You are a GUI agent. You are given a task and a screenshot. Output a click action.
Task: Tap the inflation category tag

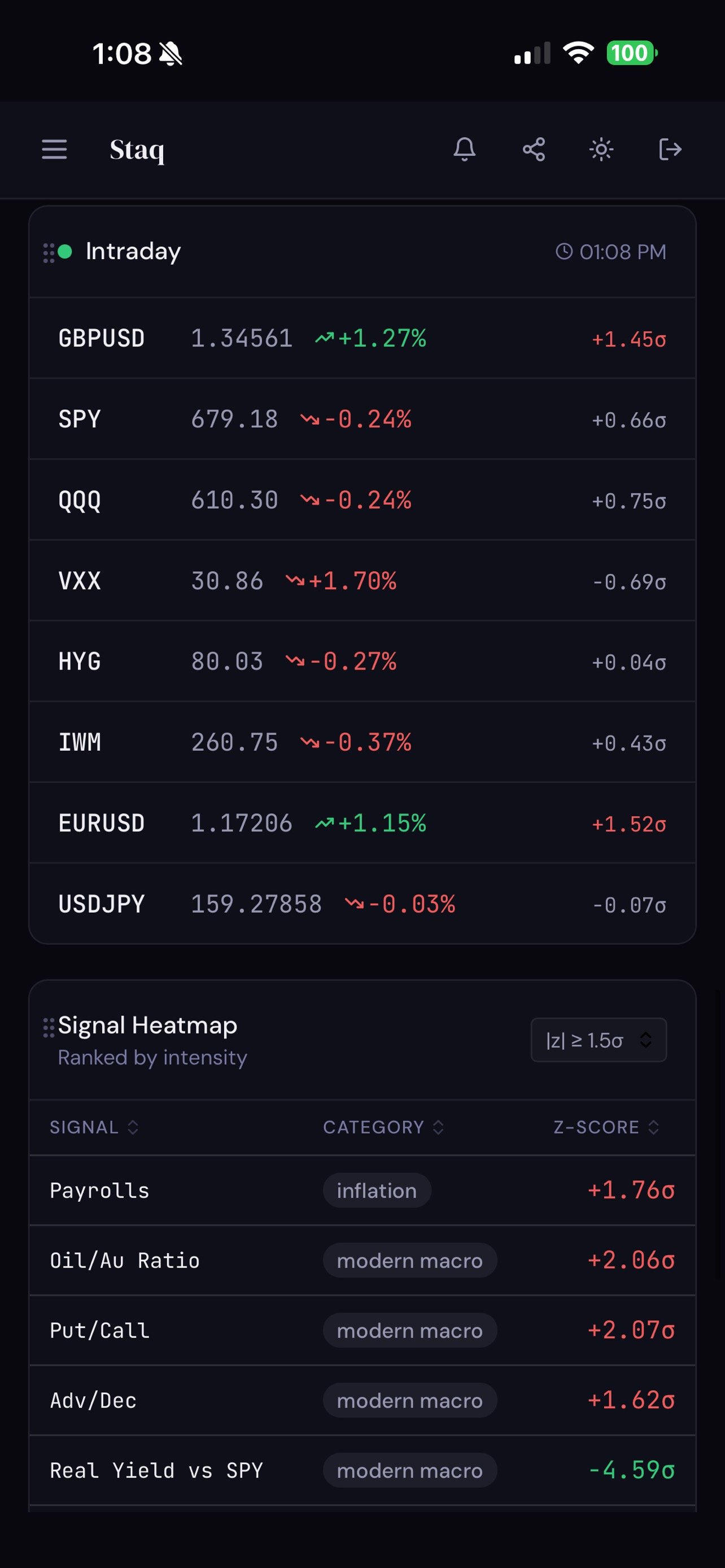(377, 1190)
